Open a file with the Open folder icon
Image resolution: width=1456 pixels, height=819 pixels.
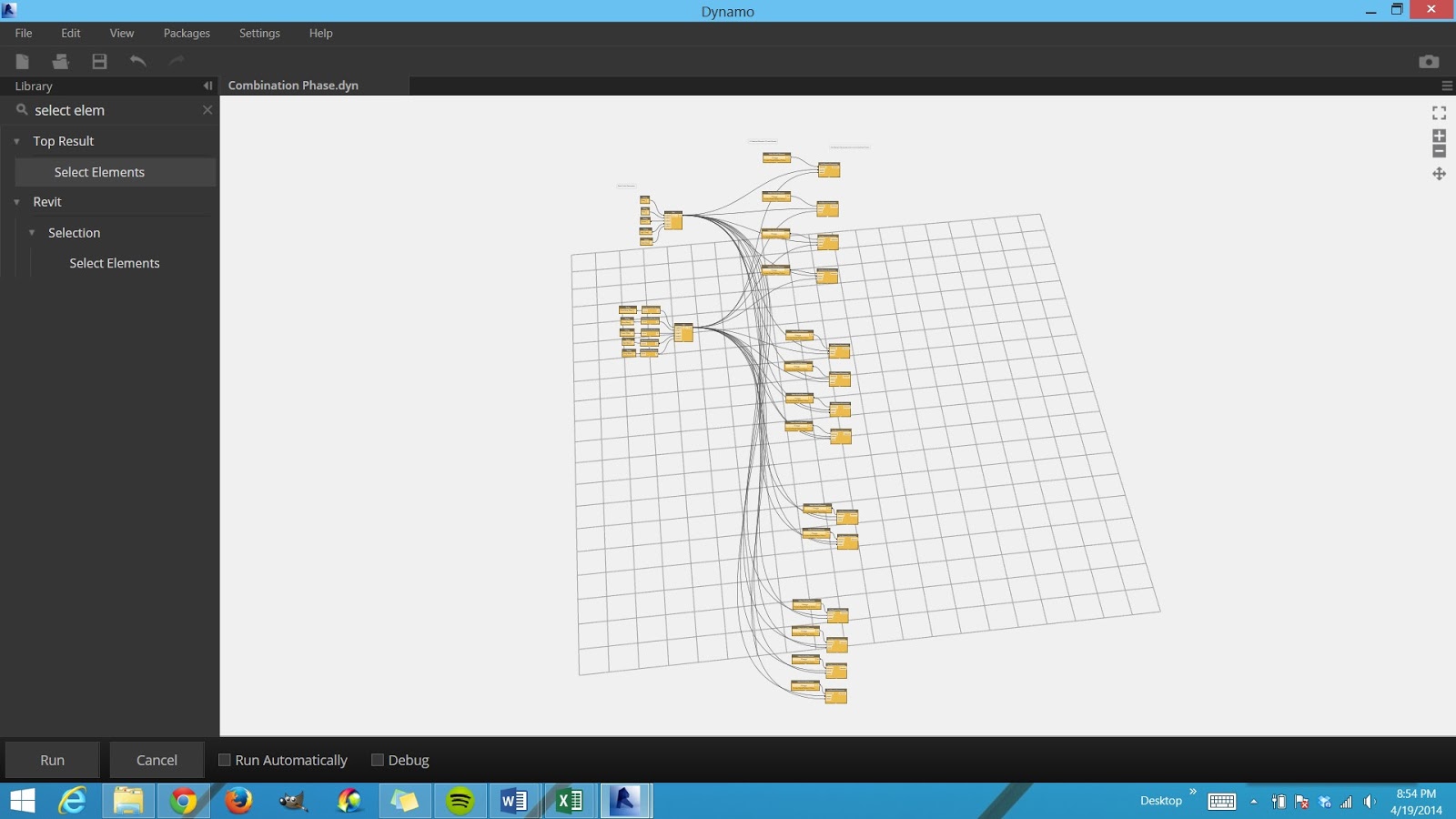(60, 61)
